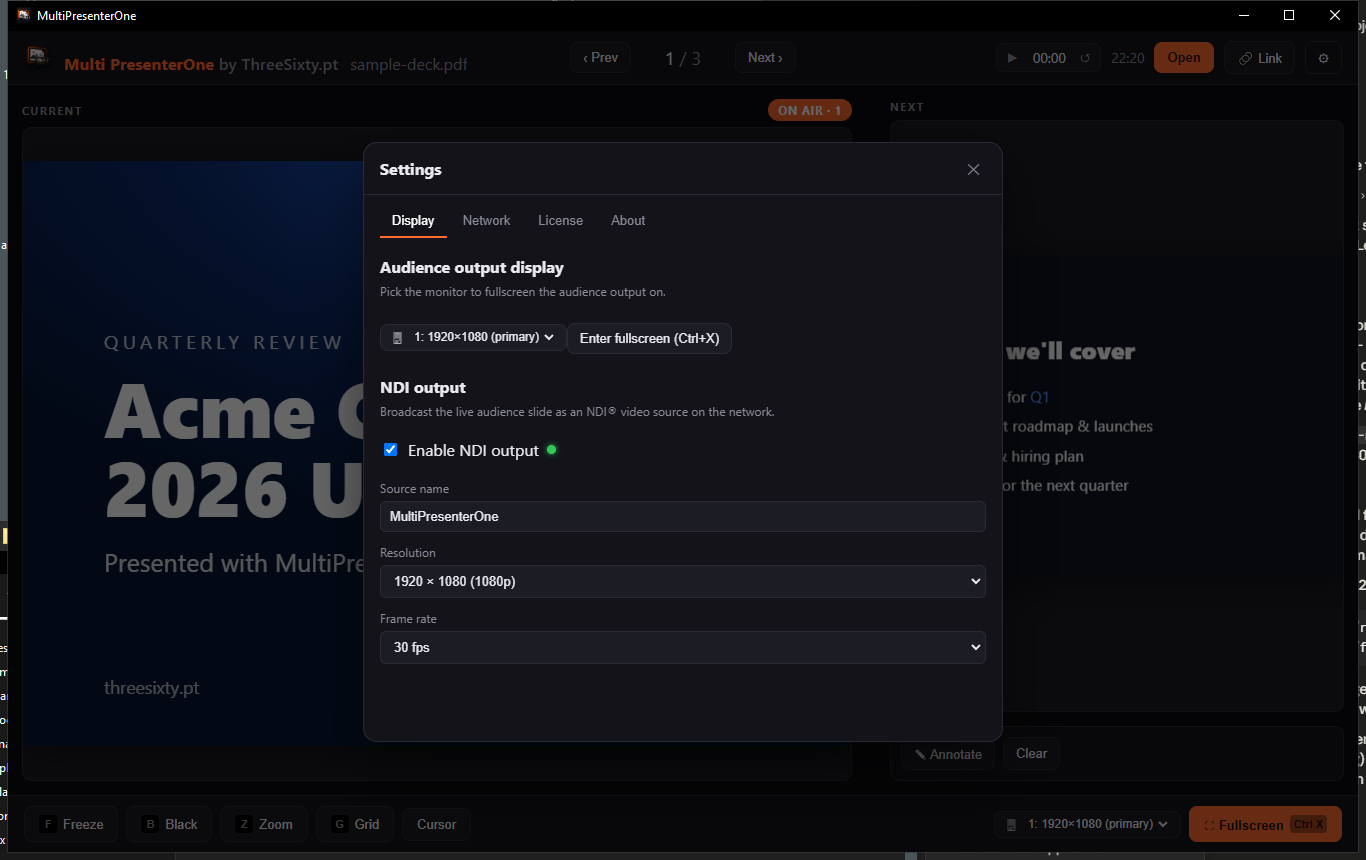This screenshot has width=1366, height=860.
Task: Switch to the Display tab
Action: (413, 220)
